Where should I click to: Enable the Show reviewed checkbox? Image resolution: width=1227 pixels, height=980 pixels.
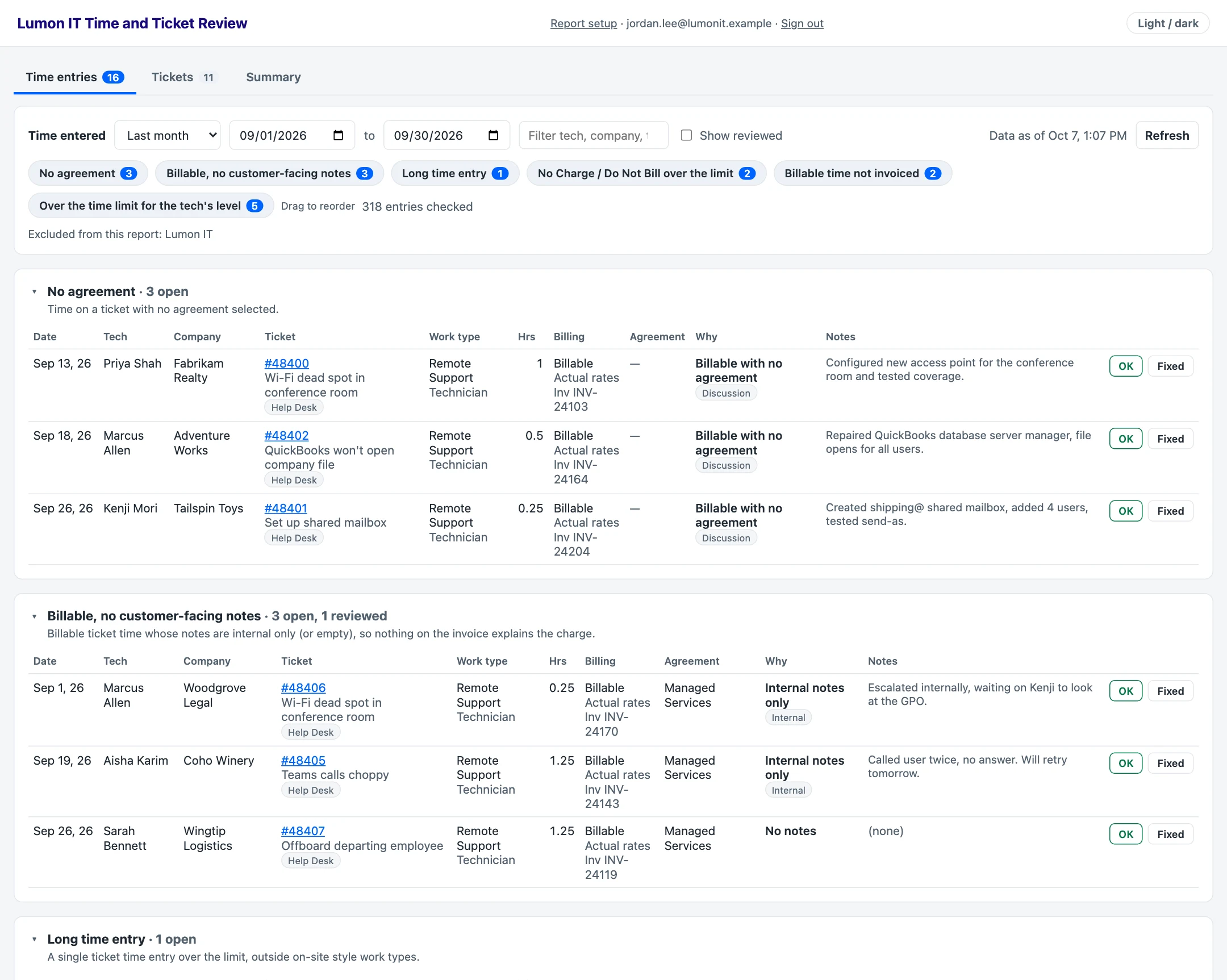tap(686, 135)
